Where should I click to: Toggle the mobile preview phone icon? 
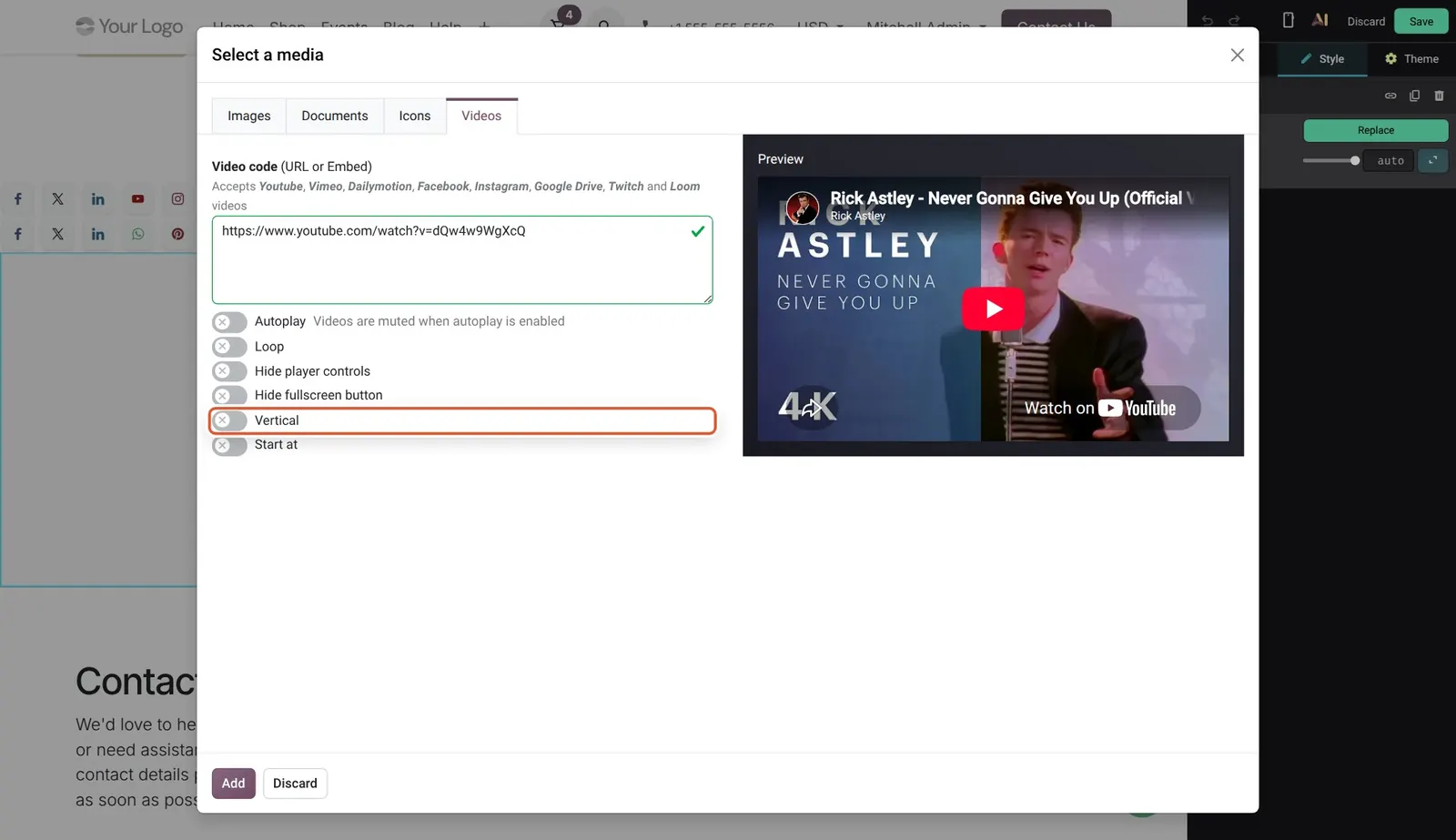pos(1288,20)
